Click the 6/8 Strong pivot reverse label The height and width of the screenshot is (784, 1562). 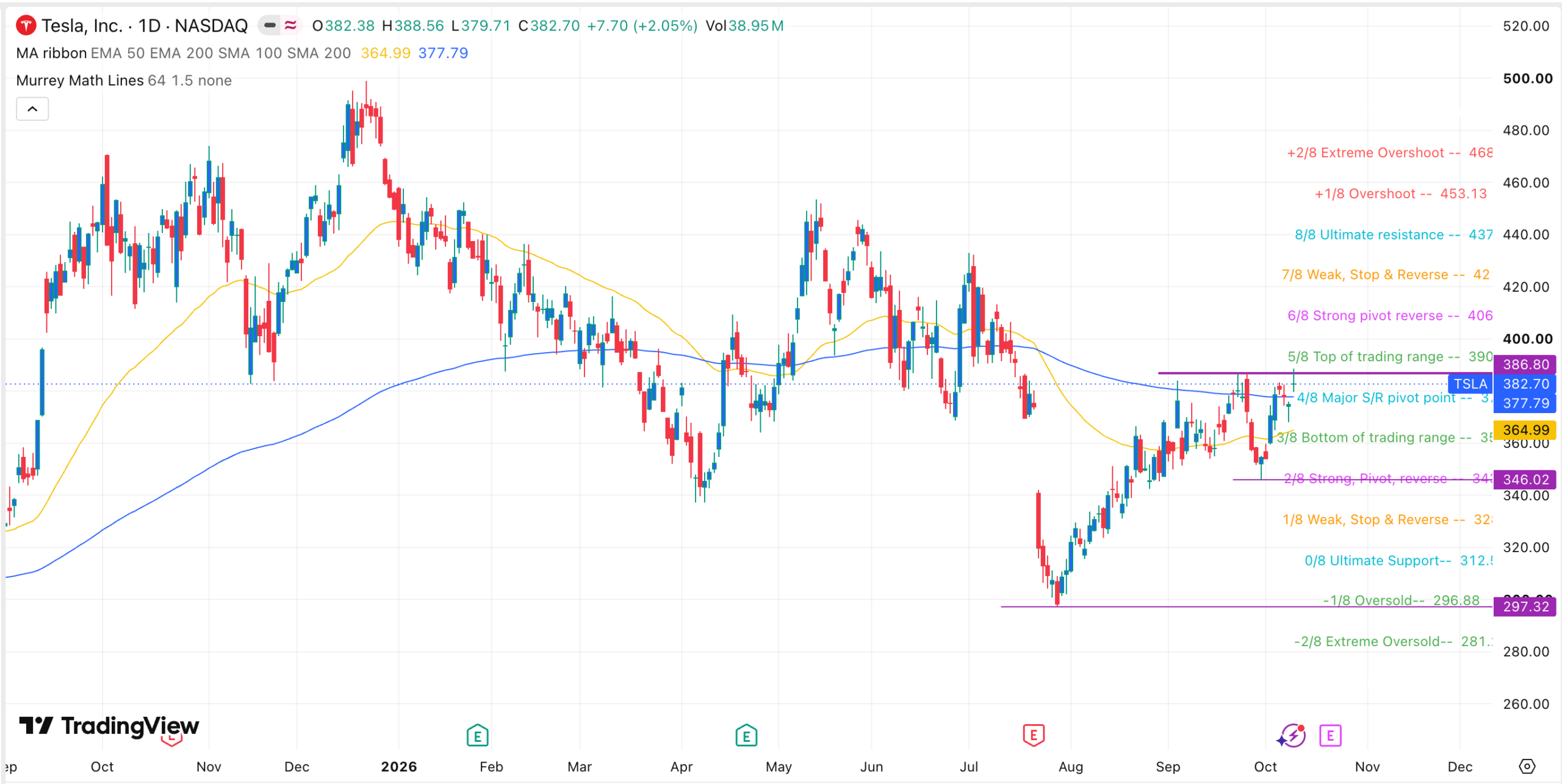pyautogui.click(x=1390, y=315)
